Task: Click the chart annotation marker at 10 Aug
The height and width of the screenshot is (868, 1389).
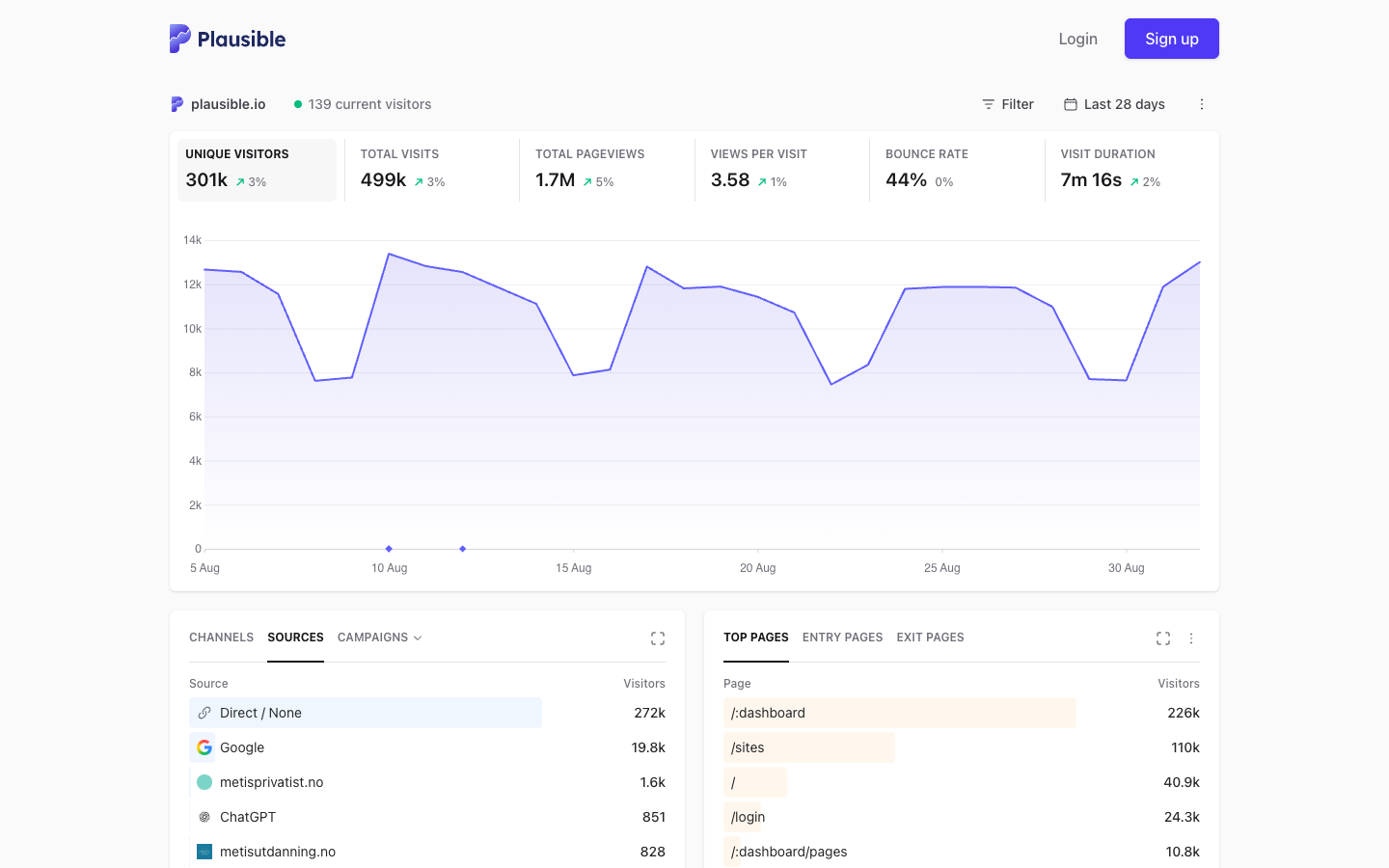Action: (x=389, y=549)
